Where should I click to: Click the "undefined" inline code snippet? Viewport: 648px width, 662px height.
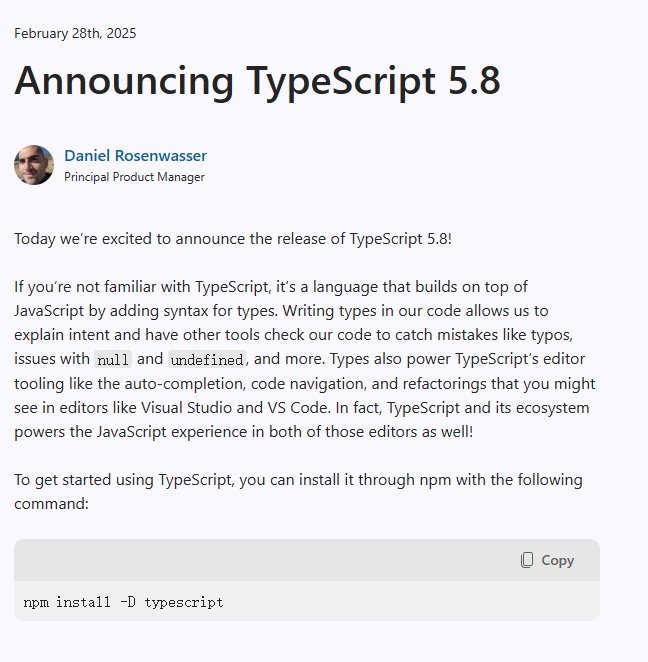coord(206,360)
